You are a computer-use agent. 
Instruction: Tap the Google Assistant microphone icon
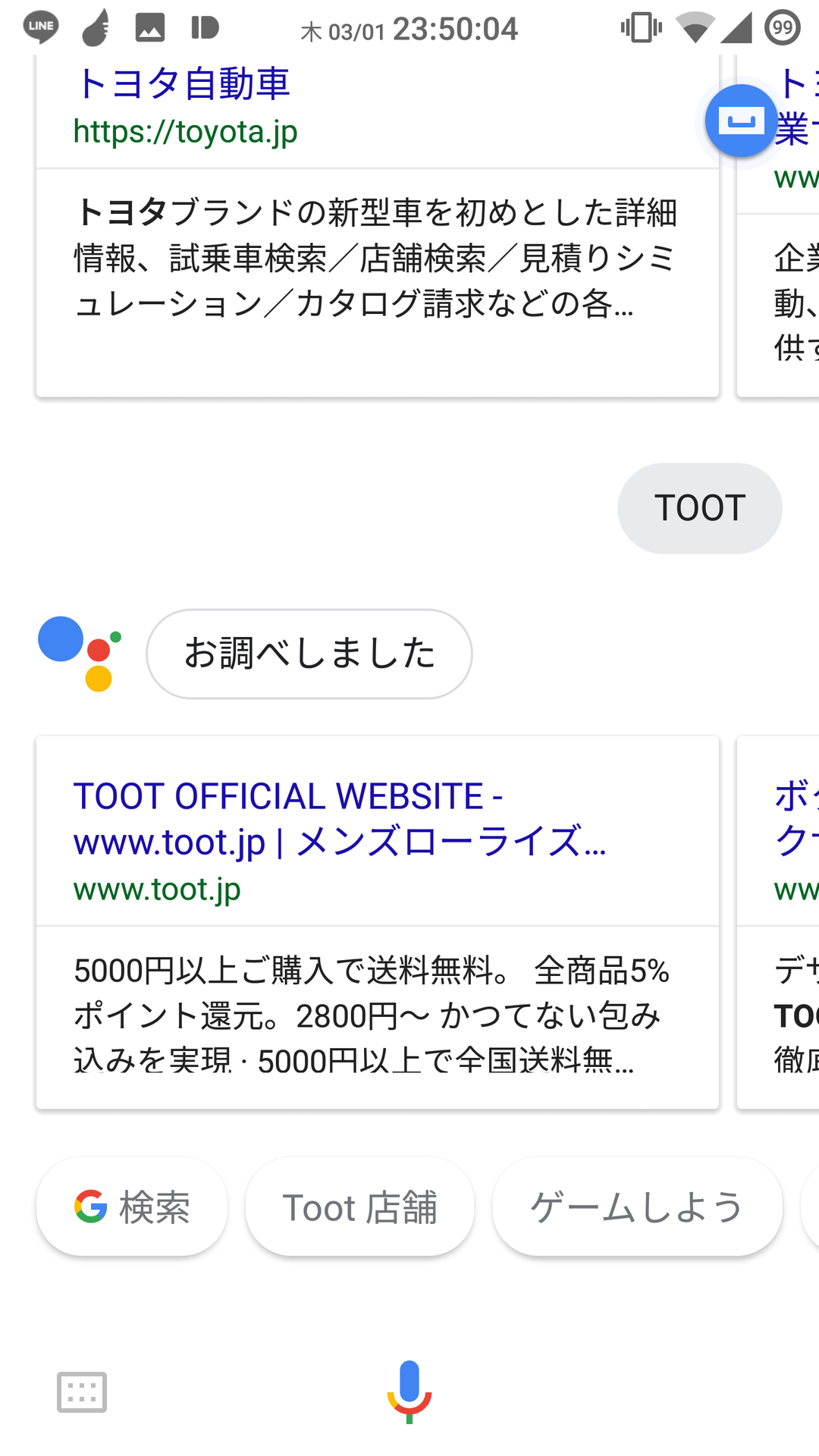click(409, 1392)
